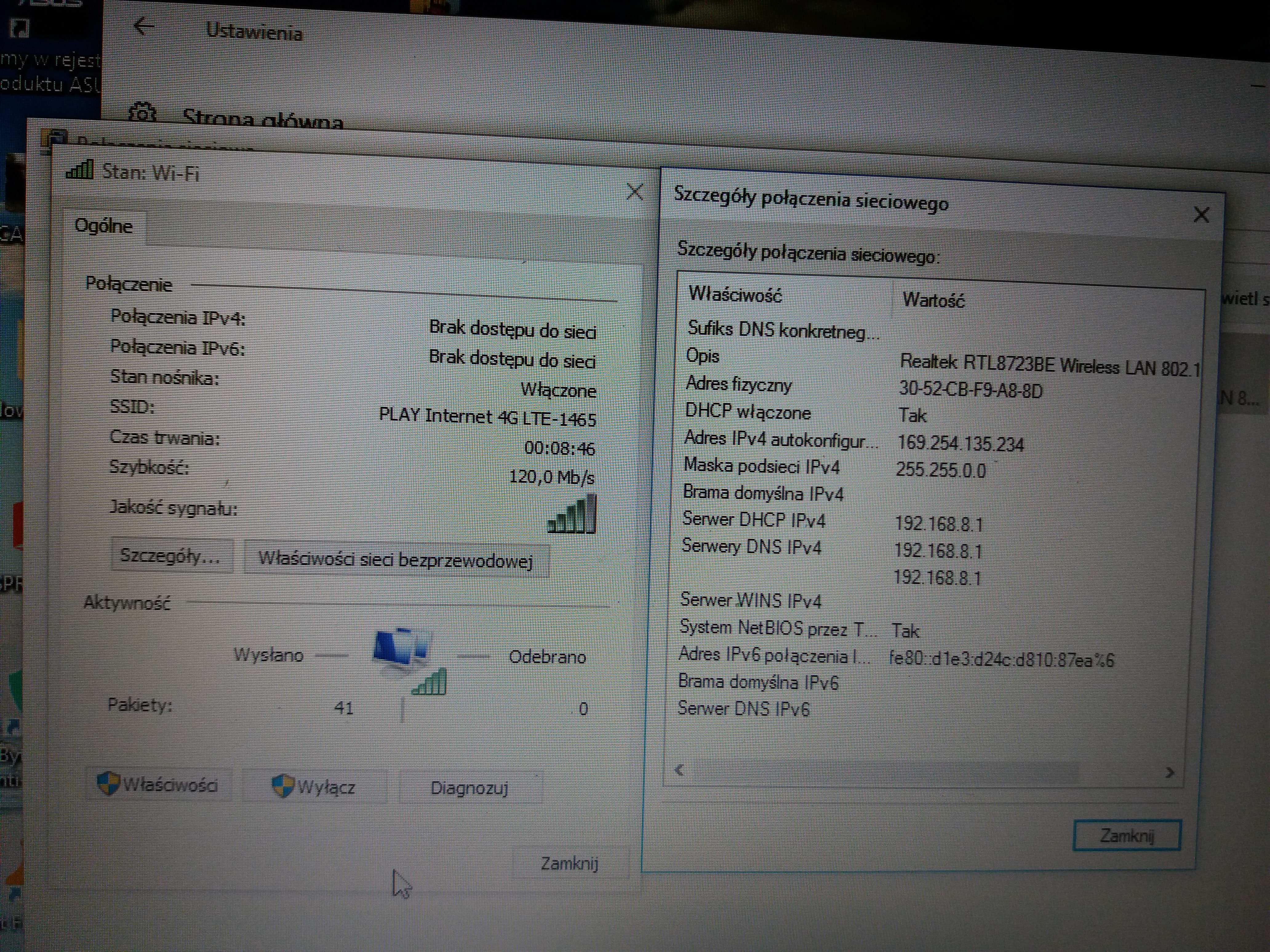
Task: Click the horizontal scrollbar thumb in details list
Action: [x=884, y=772]
